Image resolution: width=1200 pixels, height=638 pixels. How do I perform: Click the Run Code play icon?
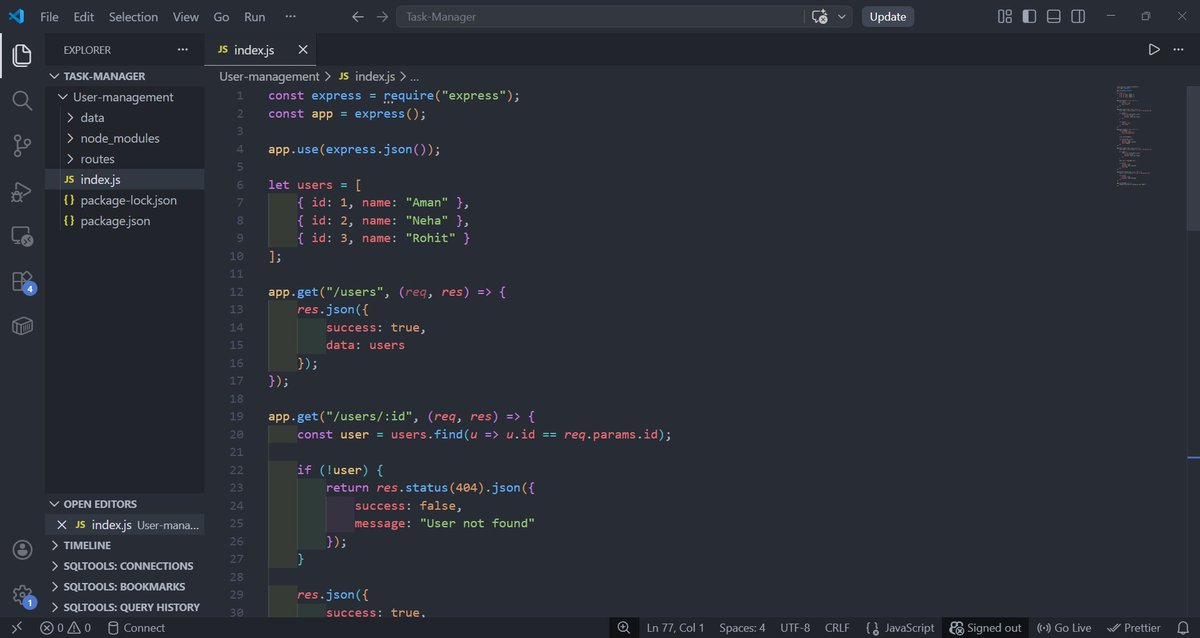click(x=1154, y=49)
